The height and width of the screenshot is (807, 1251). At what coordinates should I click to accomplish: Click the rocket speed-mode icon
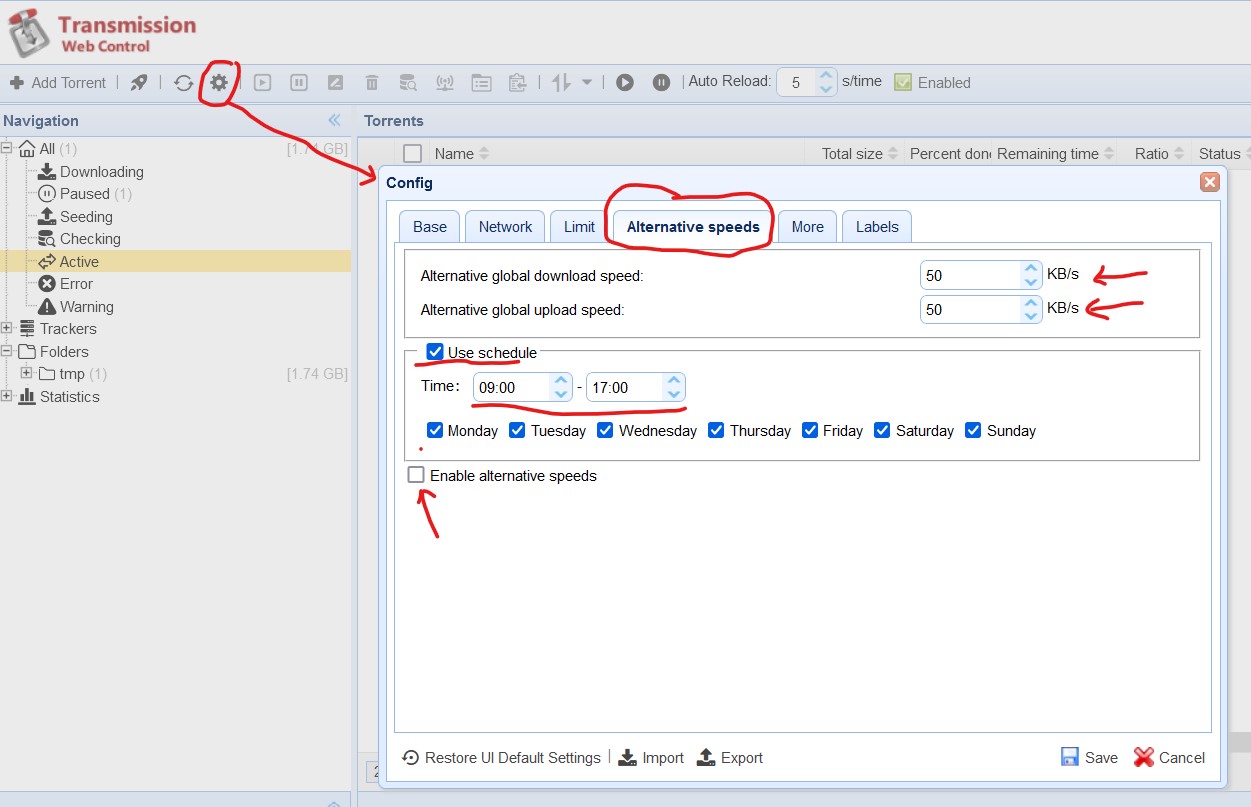[x=139, y=83]
